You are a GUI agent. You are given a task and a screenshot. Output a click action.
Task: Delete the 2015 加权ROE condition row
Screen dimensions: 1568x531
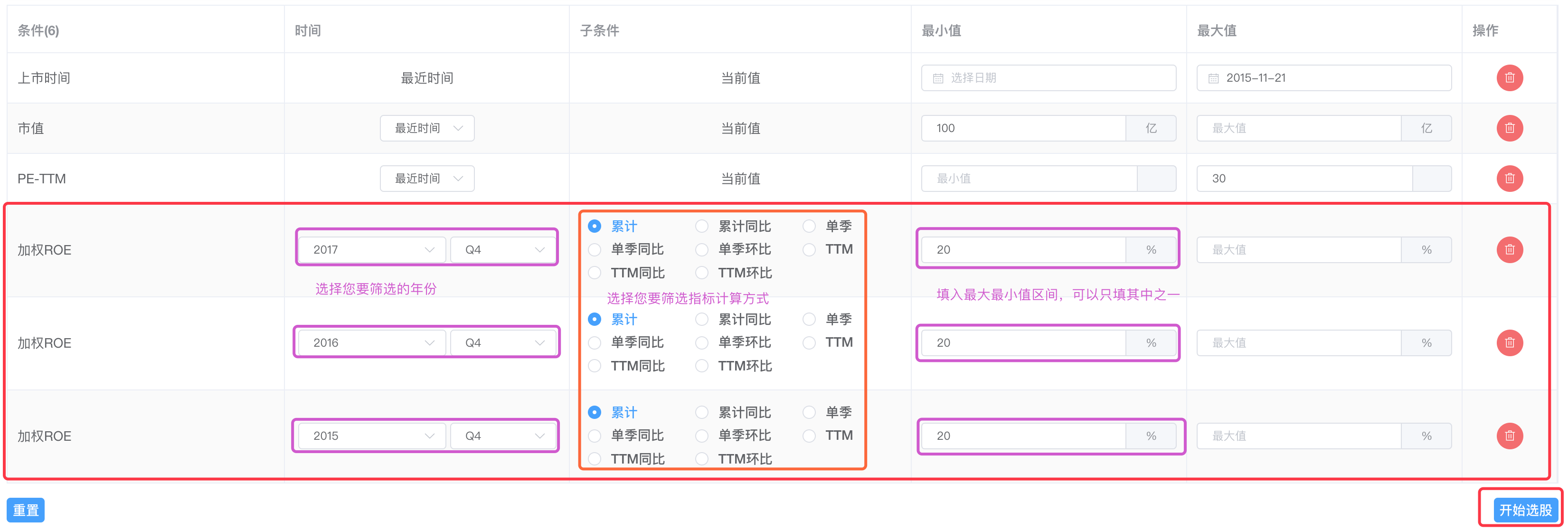click(x=1509, y=436)
